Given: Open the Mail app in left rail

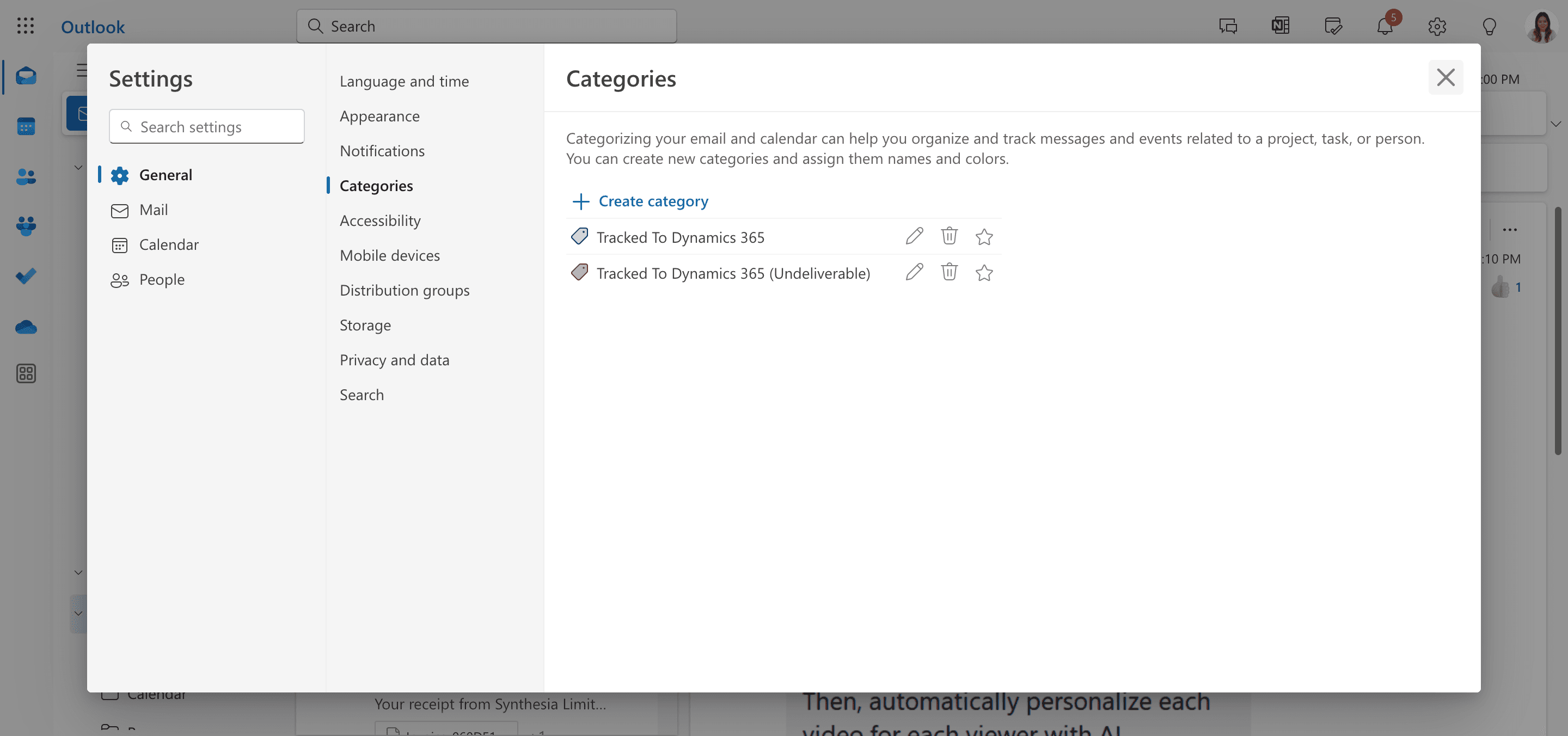Looking at the screenshot, I should [26, 76].
